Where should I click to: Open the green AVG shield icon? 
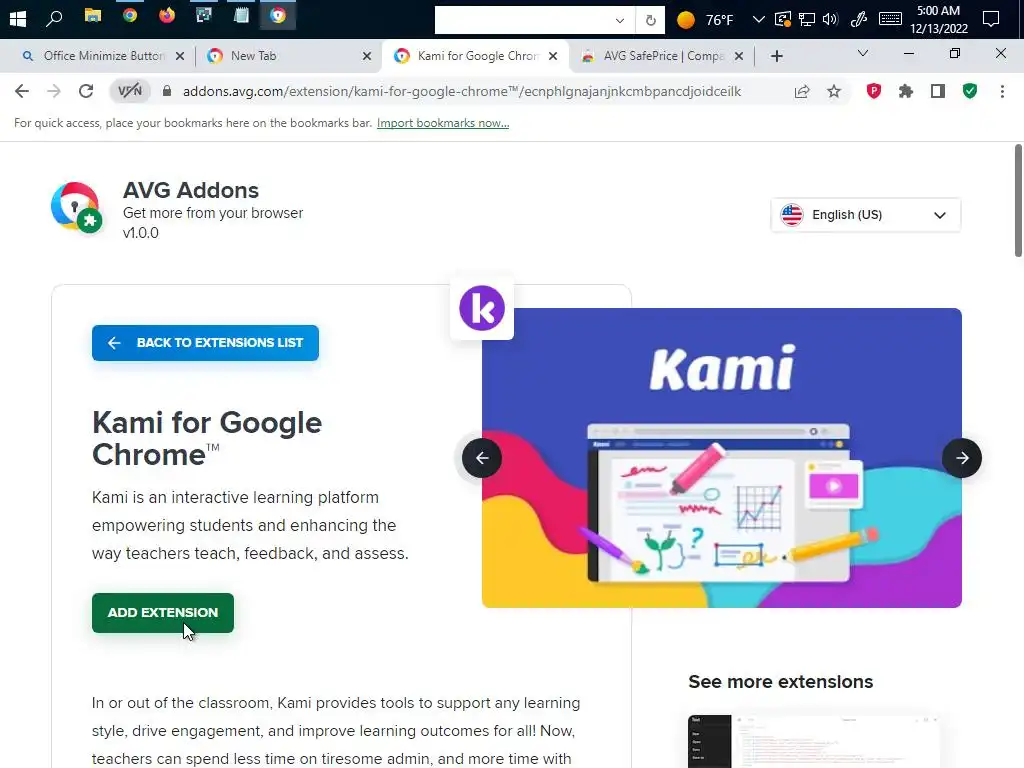coord(970,91)
